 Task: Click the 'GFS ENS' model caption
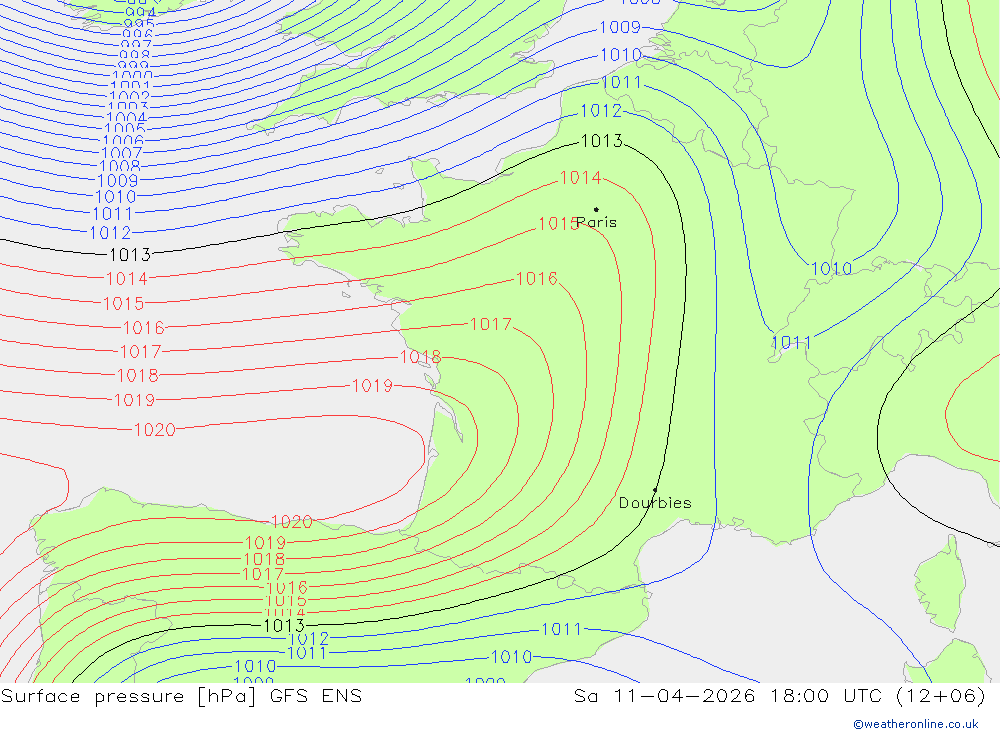(x=316, y=696)
